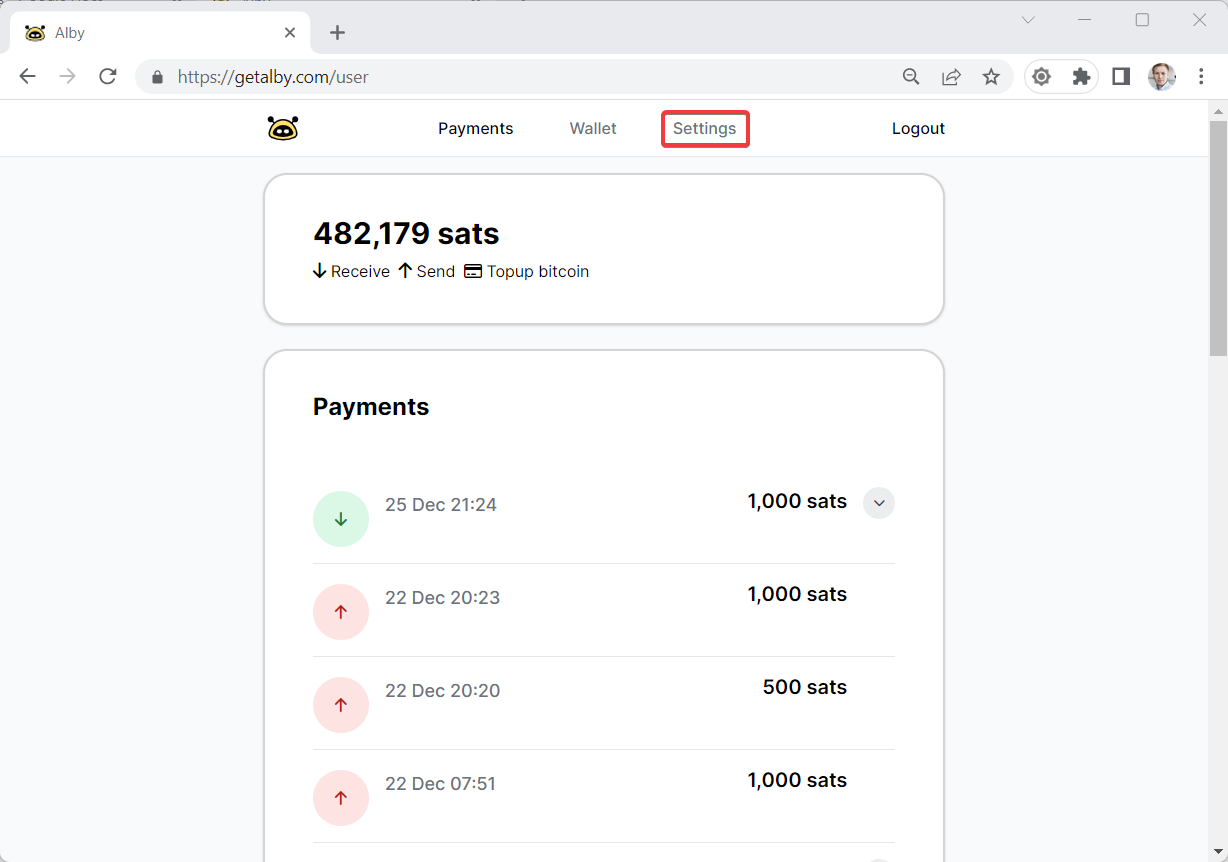Click the 22 Dec 20:23 timestamp
Image resolution: width=1228 pixels, height=862 pixels.
(443, 598)
